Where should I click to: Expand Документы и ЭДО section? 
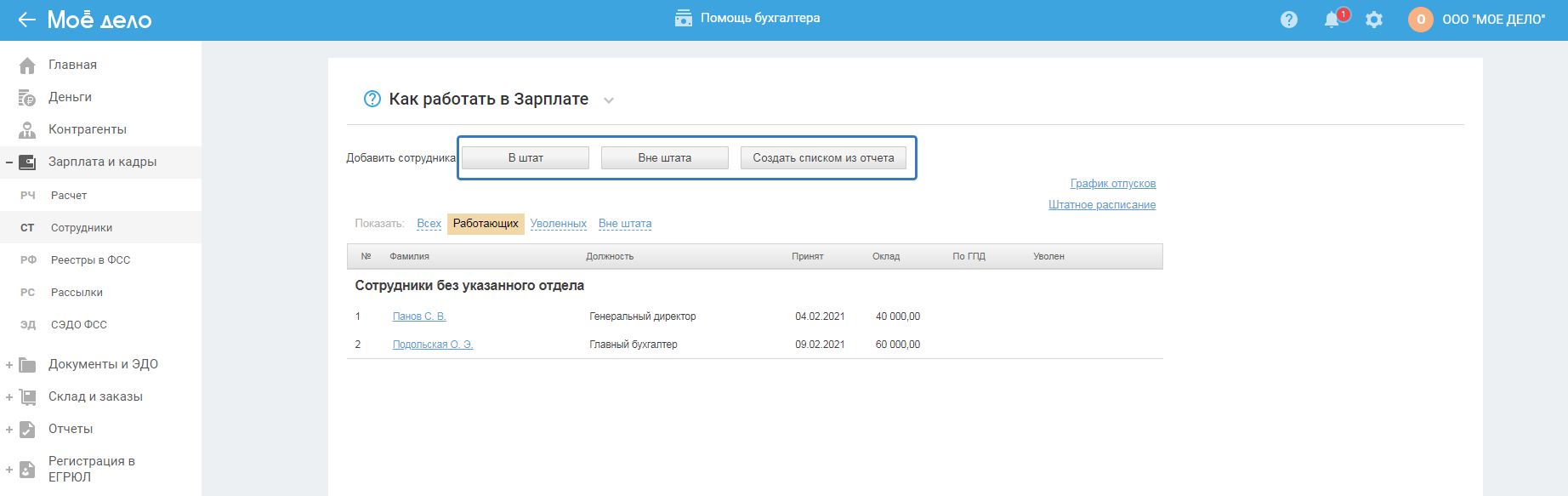coord(9,365)
